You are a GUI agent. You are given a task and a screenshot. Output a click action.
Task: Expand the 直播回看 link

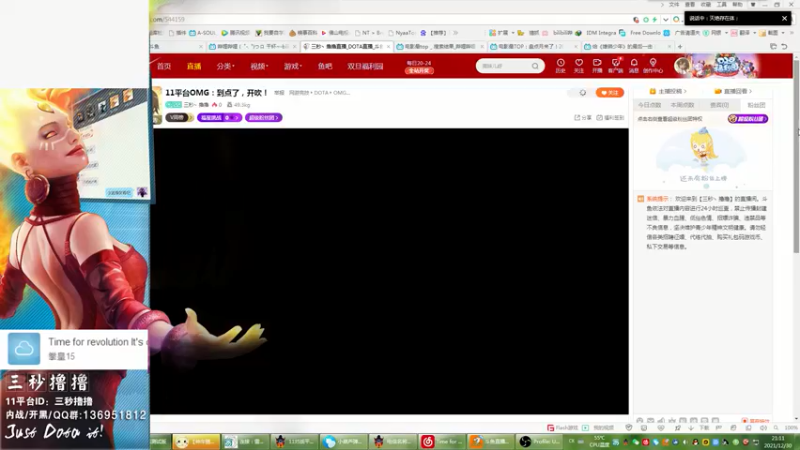coord(733,91)
